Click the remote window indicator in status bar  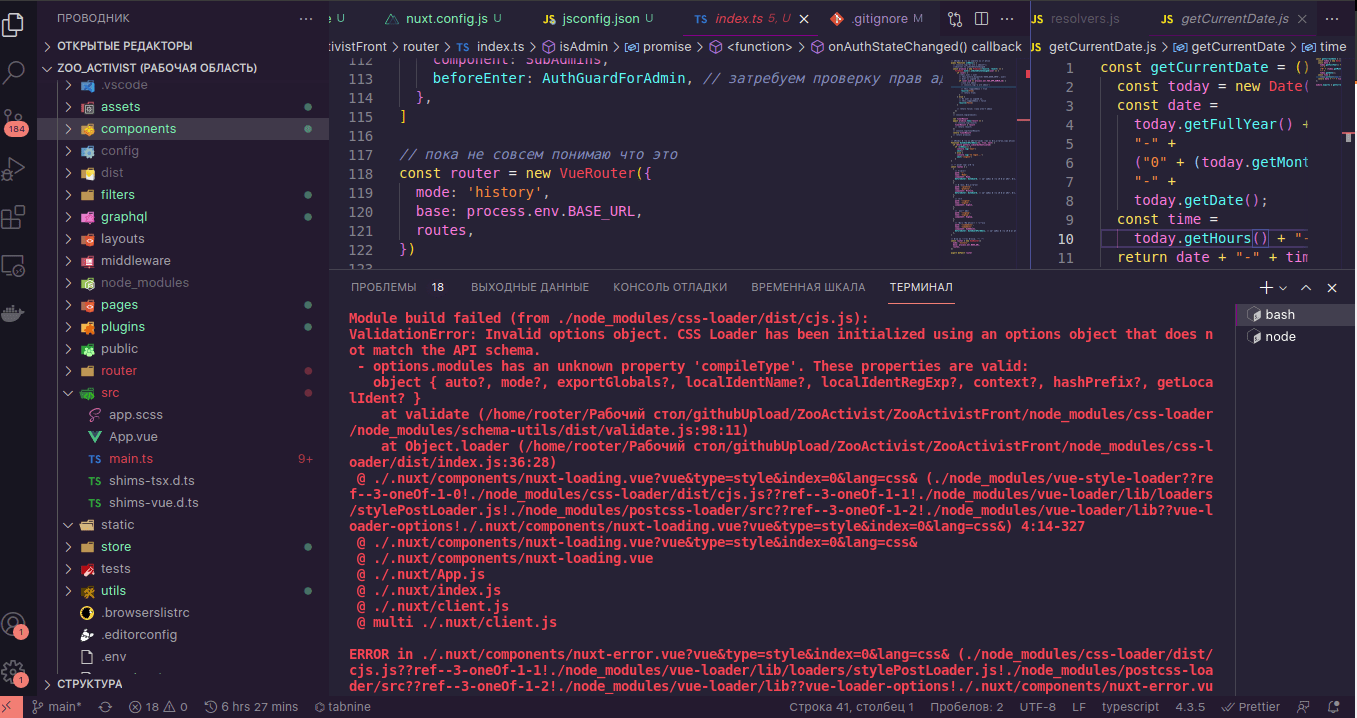(9, 707)
